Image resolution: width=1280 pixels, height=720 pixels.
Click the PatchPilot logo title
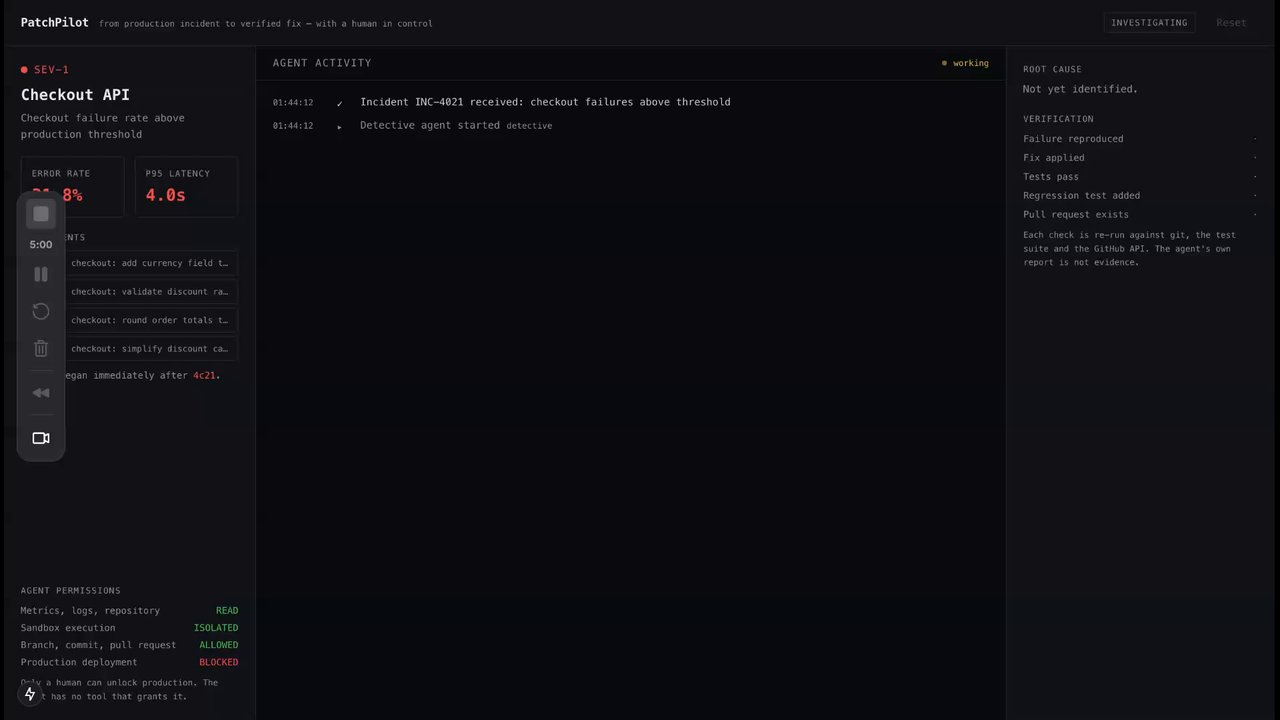(54, 22)
